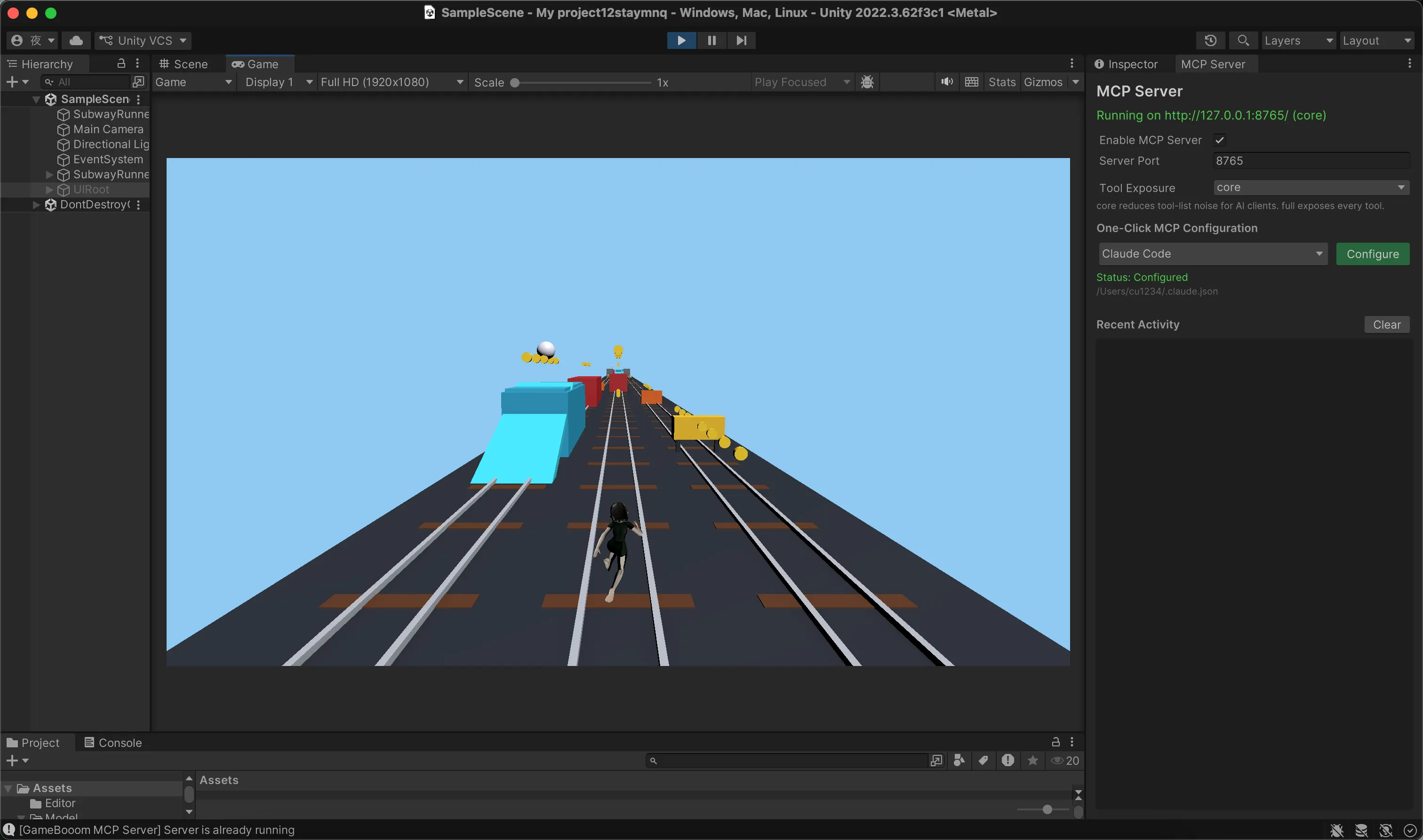
Task: Collapse the Assets folder tree
Action: (x=8, y=788)
